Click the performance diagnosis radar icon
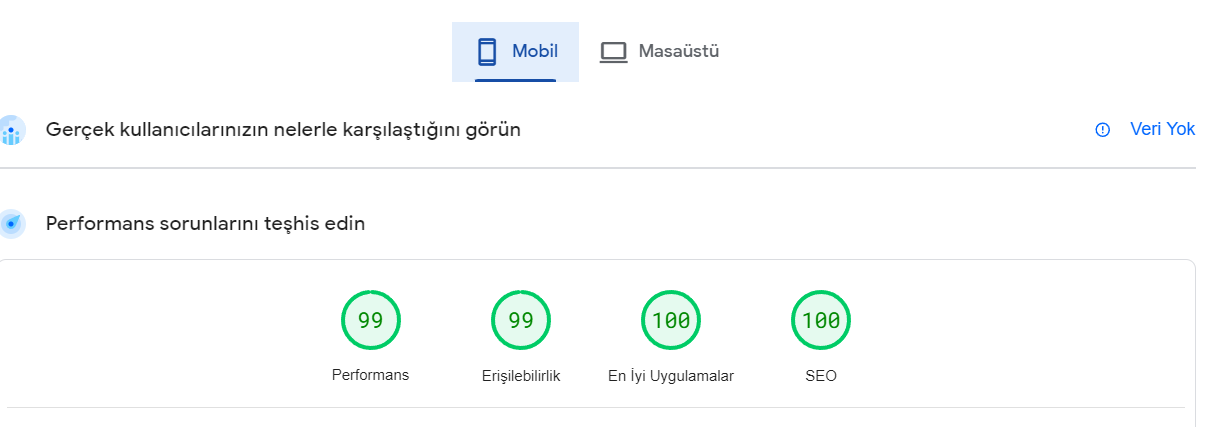 pyautogui.click(x=11, y=224)
